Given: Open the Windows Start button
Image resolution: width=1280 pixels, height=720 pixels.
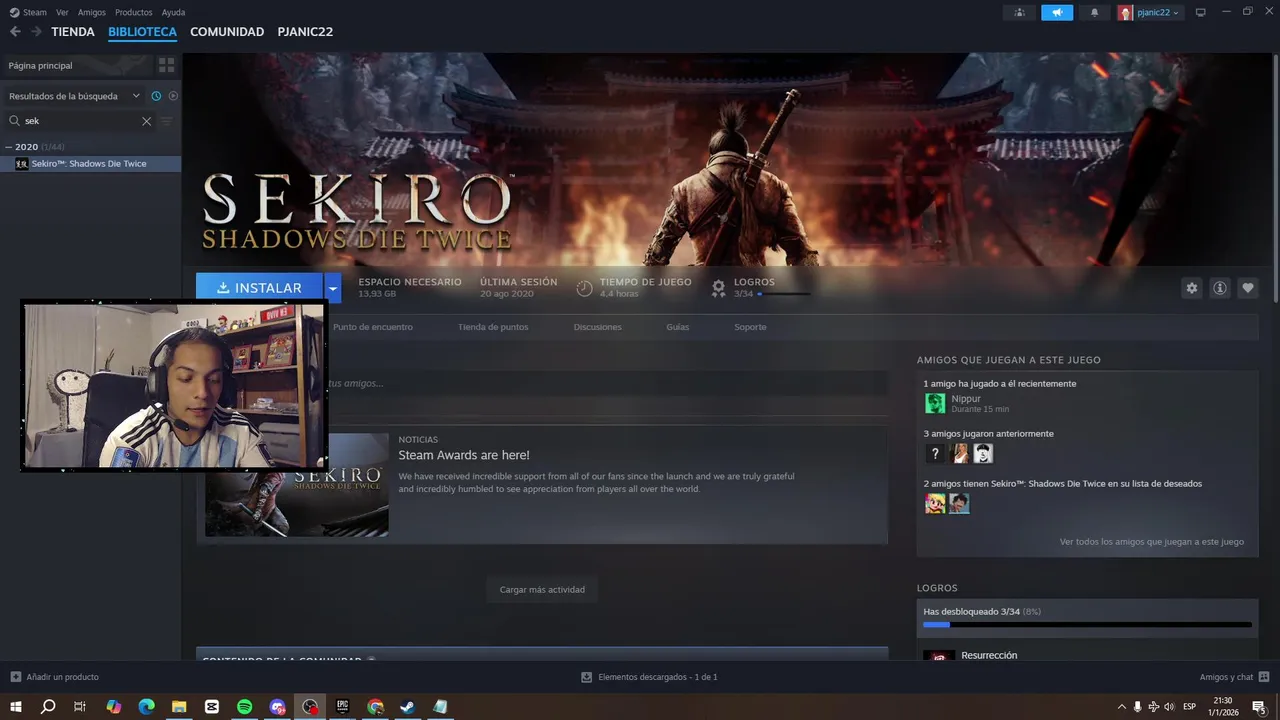Looking at the screenshot, I should click(x=16, y=706).
